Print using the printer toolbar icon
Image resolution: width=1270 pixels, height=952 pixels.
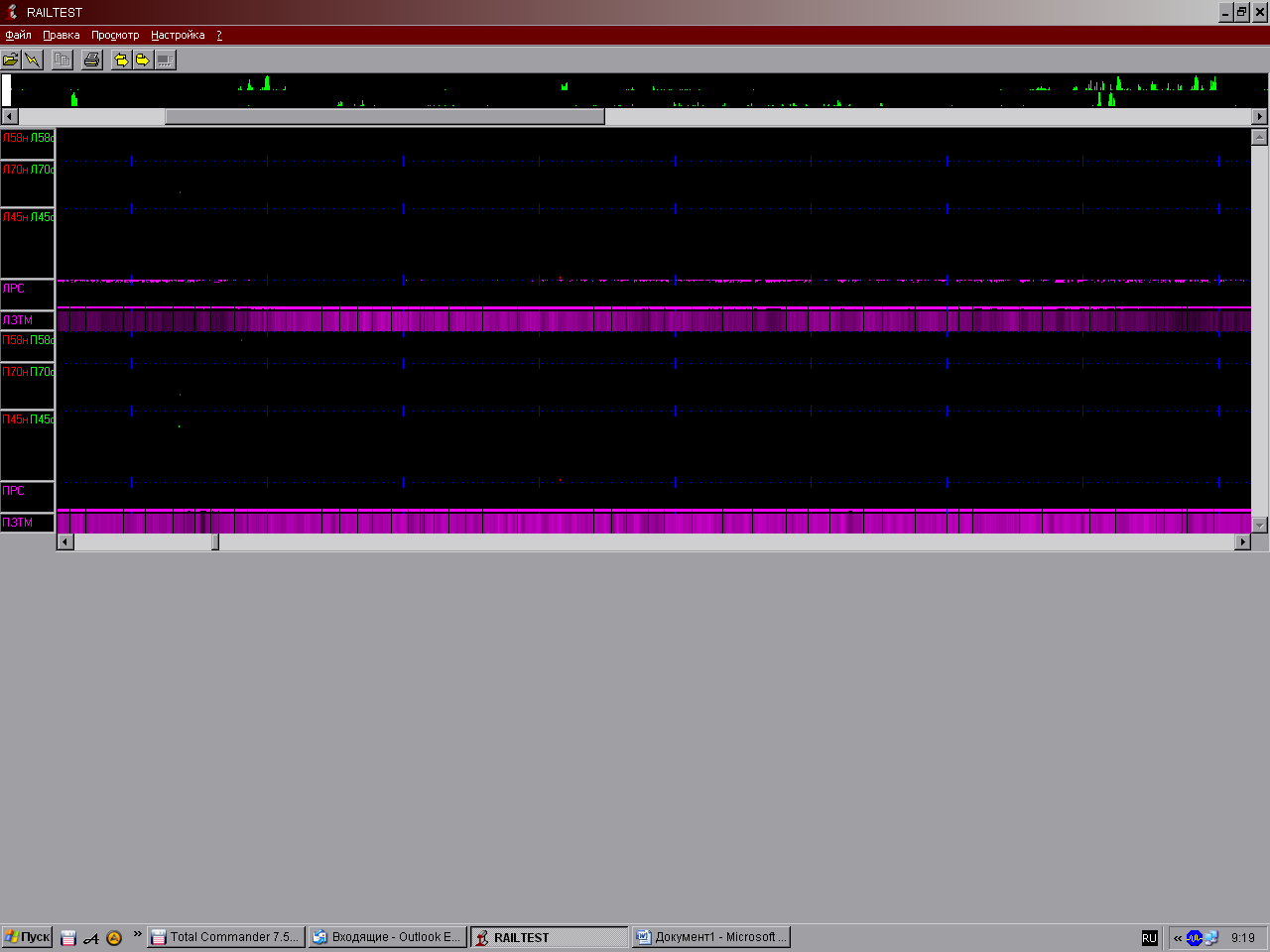(x=92, y=60)
